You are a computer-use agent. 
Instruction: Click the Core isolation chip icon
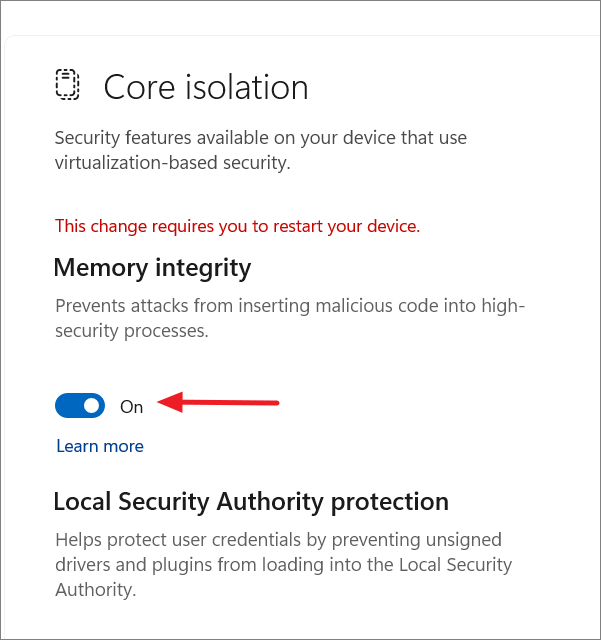click(67, 84)
